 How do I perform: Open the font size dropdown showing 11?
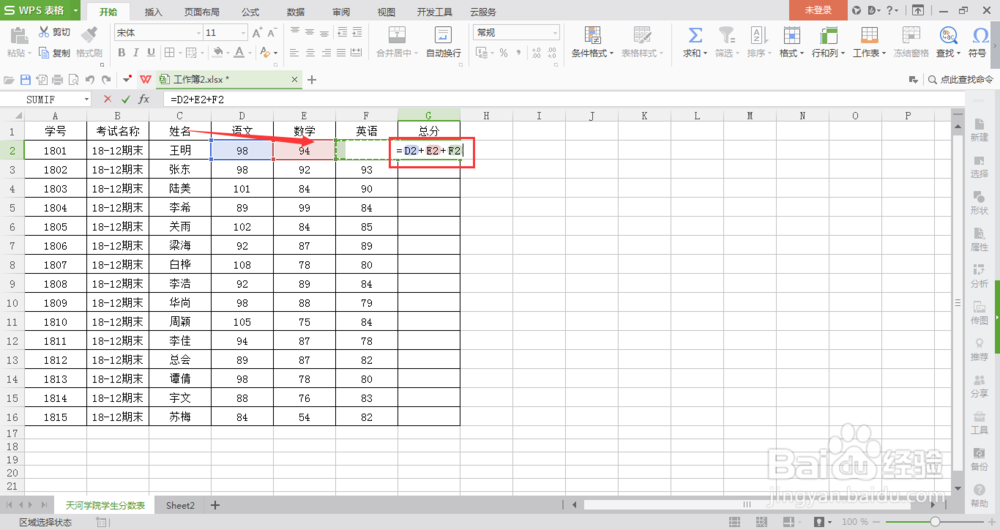coord(243,33)
